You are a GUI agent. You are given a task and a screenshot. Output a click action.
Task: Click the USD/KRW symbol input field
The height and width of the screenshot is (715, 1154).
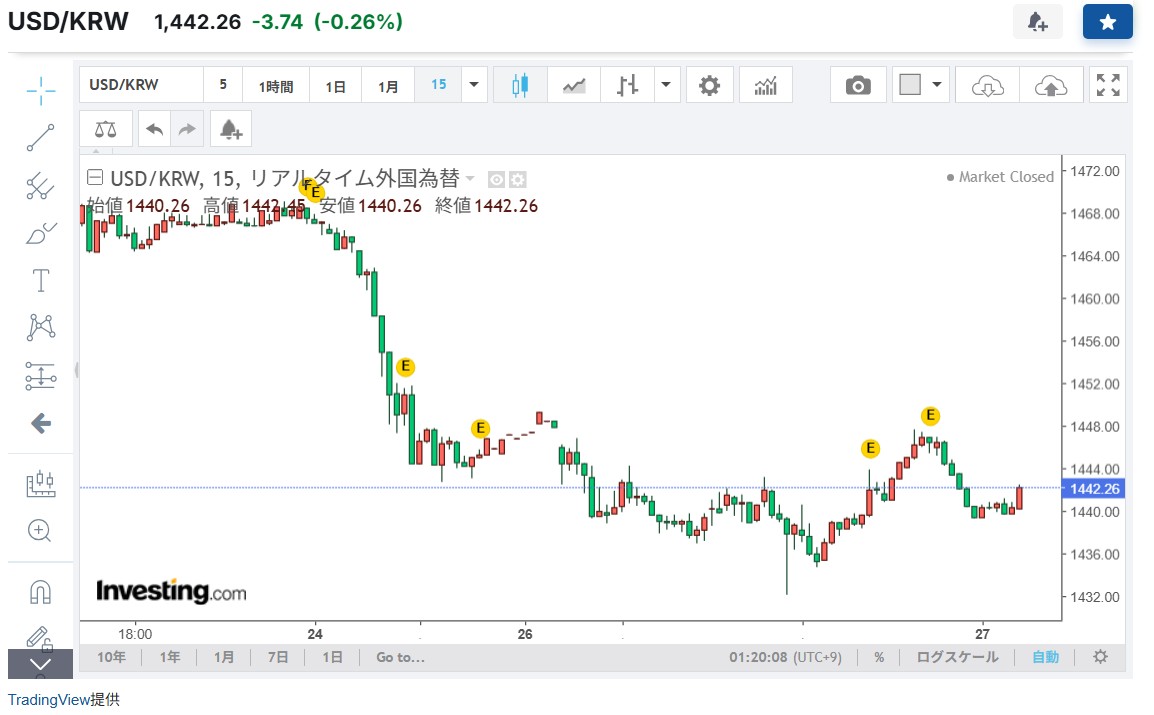point(140,86)
